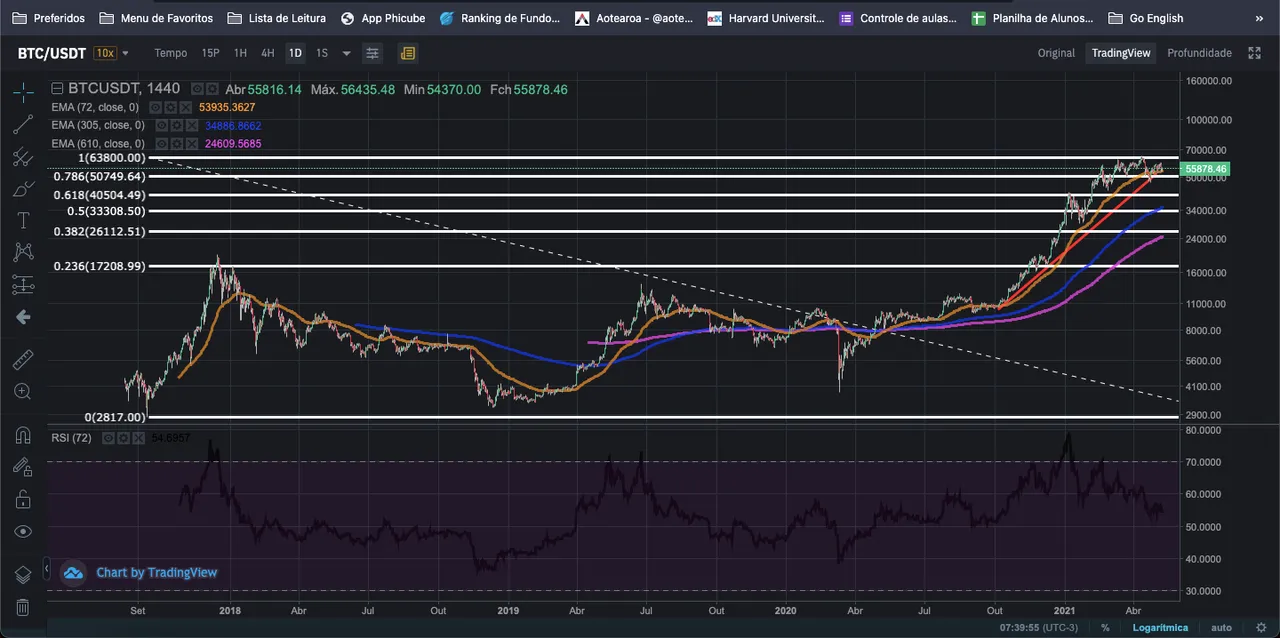The image size is (1280, 638).
Task: Switch to 4H timeframe
Action: (267, 53)
